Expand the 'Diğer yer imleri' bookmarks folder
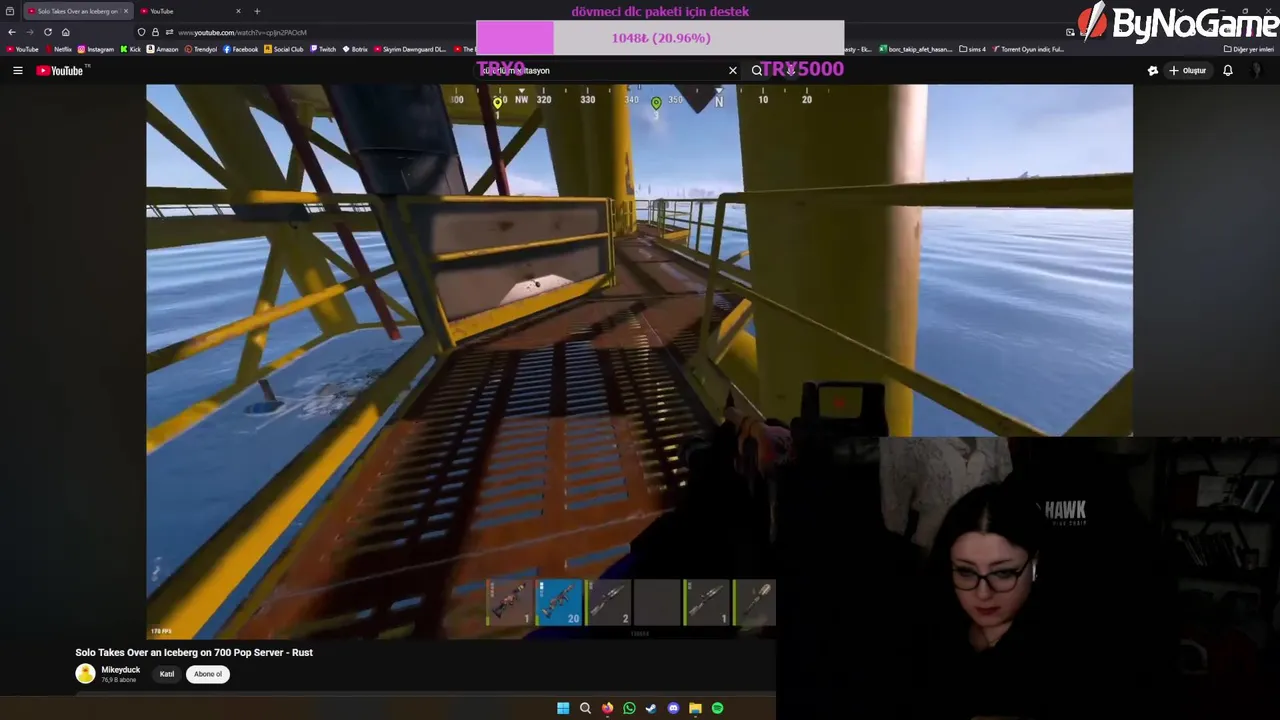This screenshot has height=720, width=1280. 1249,49
